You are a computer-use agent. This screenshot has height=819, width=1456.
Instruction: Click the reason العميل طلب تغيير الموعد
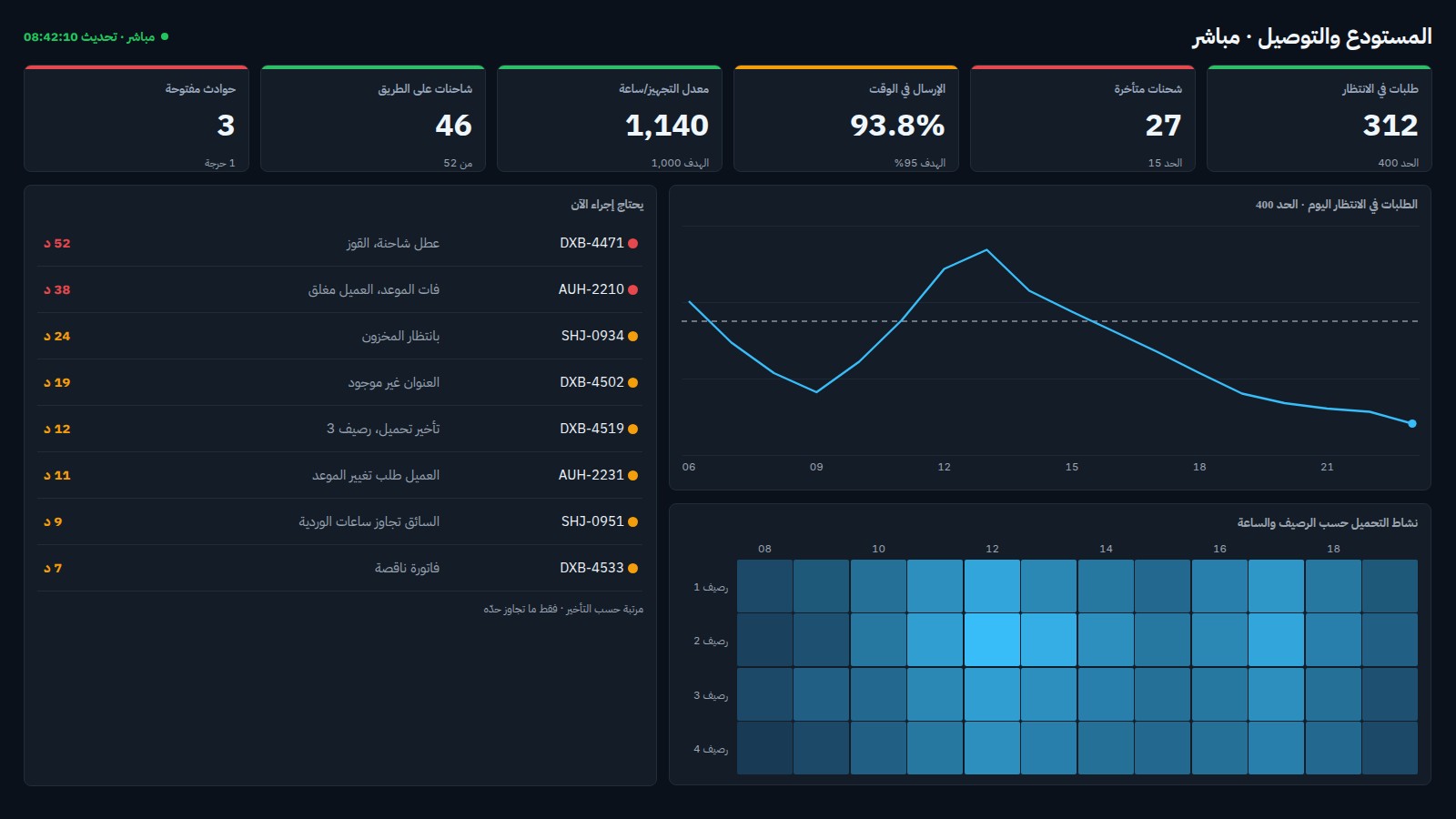376,475
